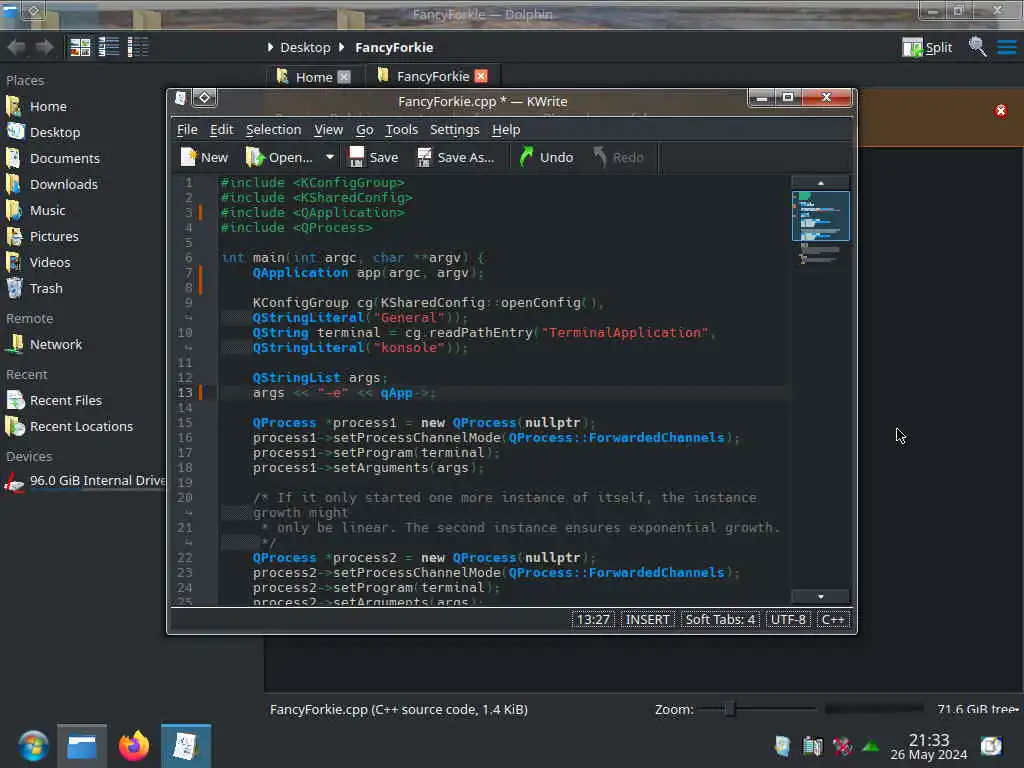Go back in Dolphin navigation

(x=16, y=47)
